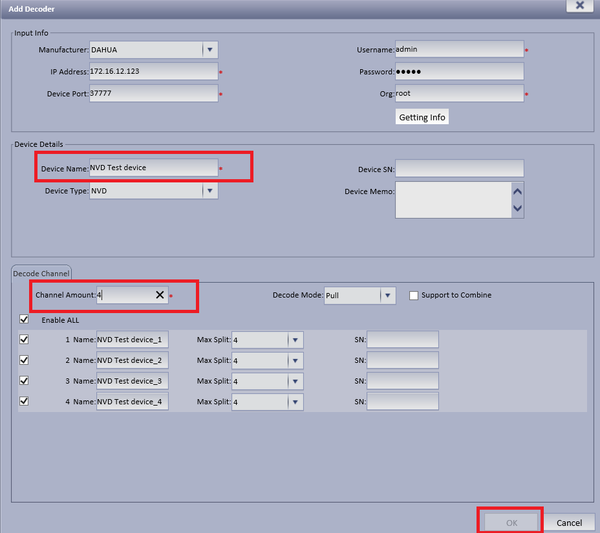Click the OK button

coord(511,522)
